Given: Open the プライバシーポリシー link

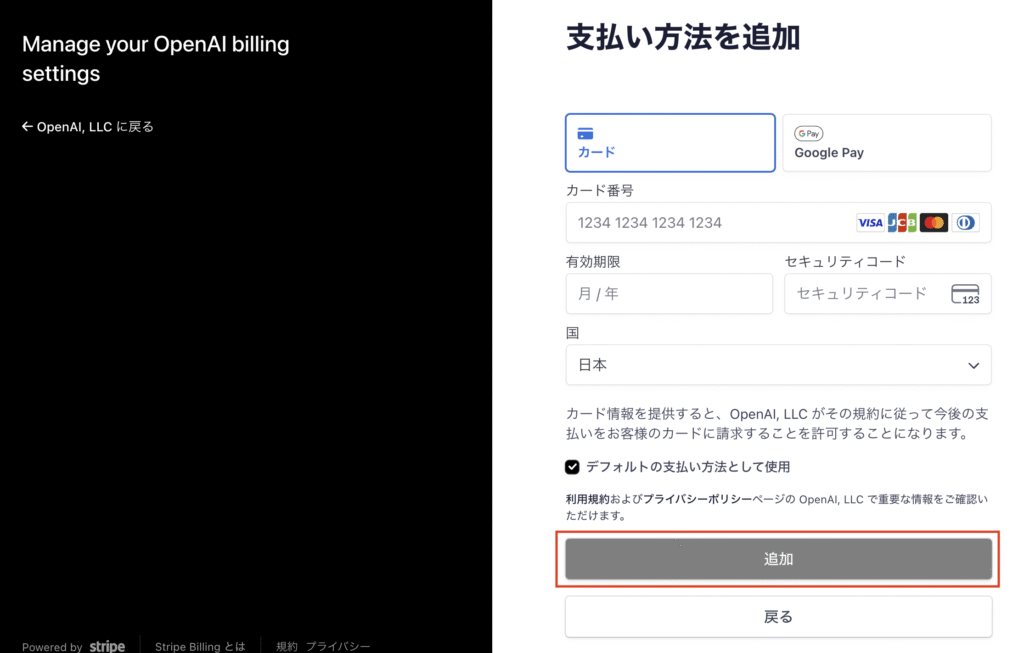Looking at the screenshot, I should (x=697, y=500).
